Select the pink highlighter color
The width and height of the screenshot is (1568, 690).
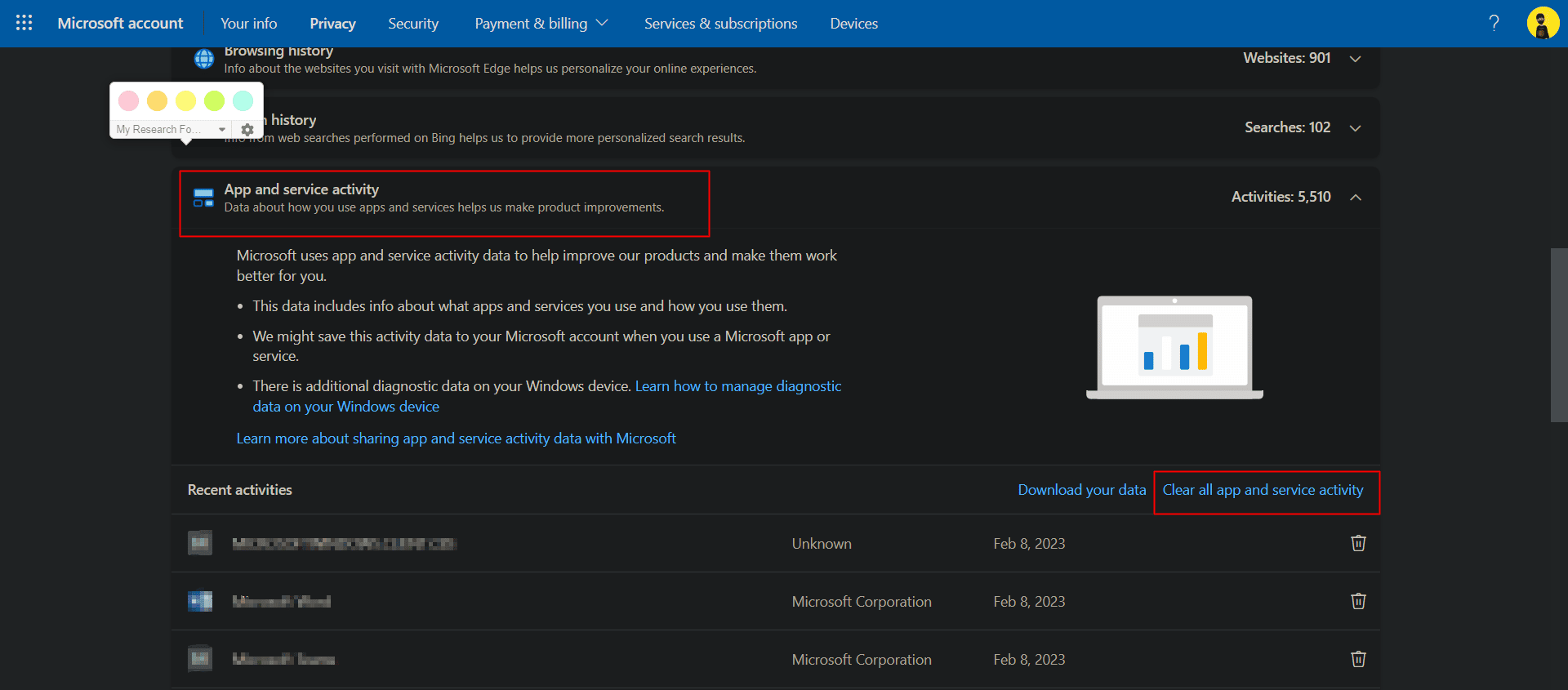129,100
